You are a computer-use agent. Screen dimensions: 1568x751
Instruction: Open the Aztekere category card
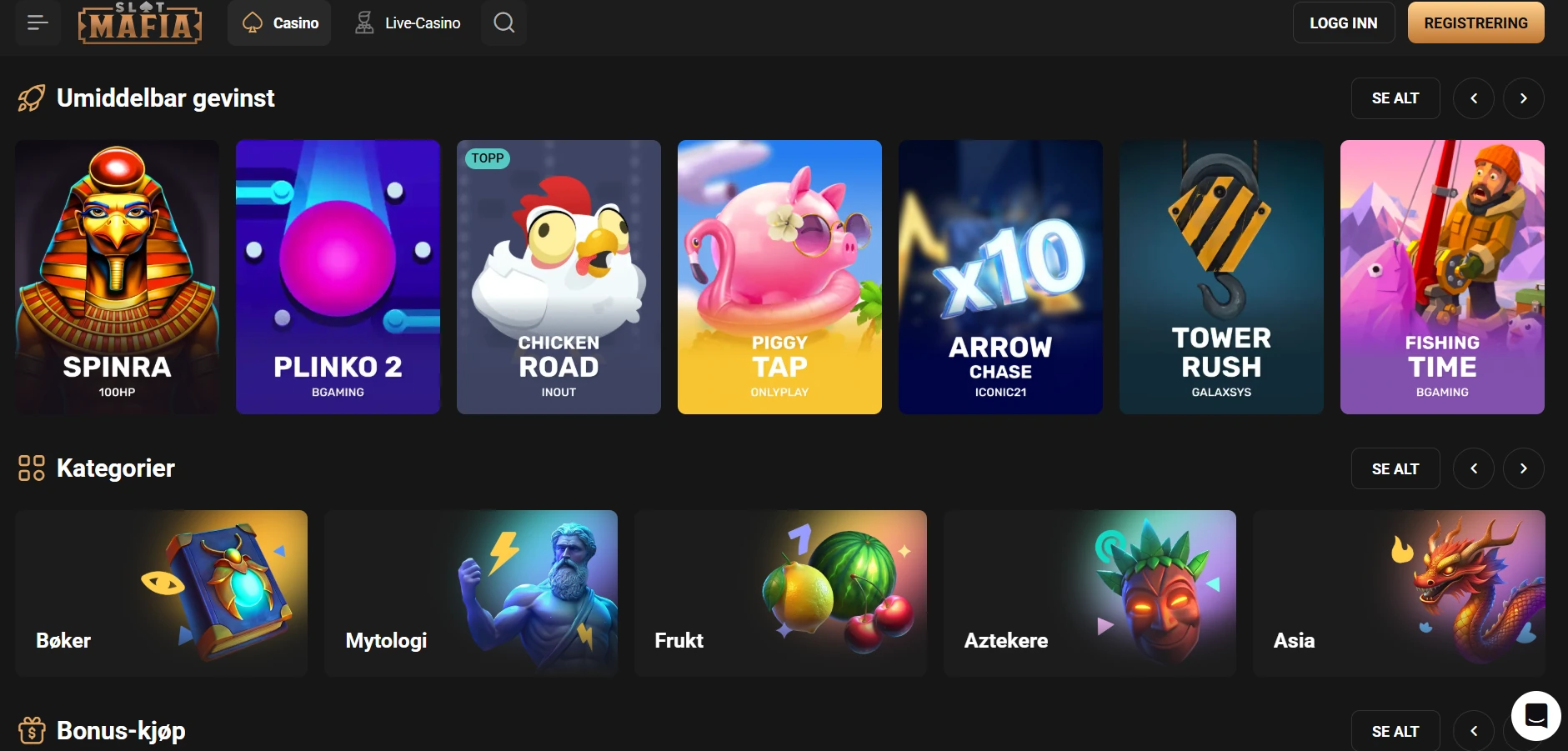(1090, 593)
